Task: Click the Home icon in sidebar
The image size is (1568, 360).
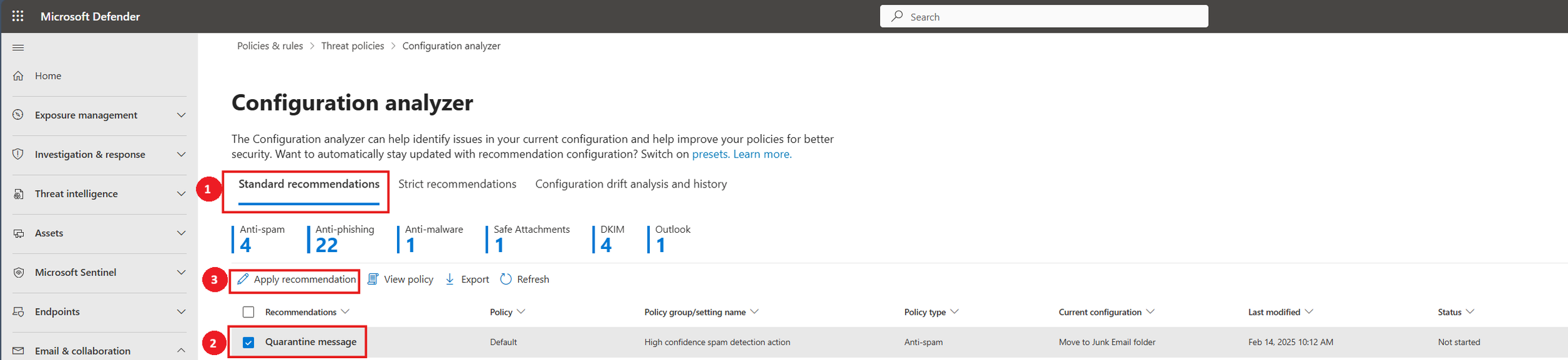Action: pyautogui.click(x=18, y=76)
